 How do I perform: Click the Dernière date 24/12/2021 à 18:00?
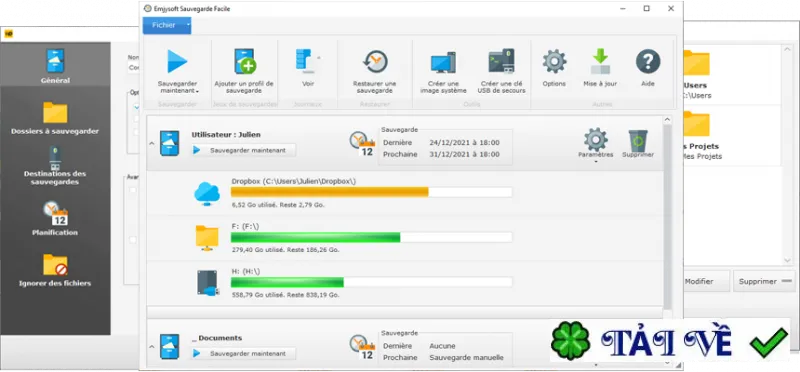[464, 142]
